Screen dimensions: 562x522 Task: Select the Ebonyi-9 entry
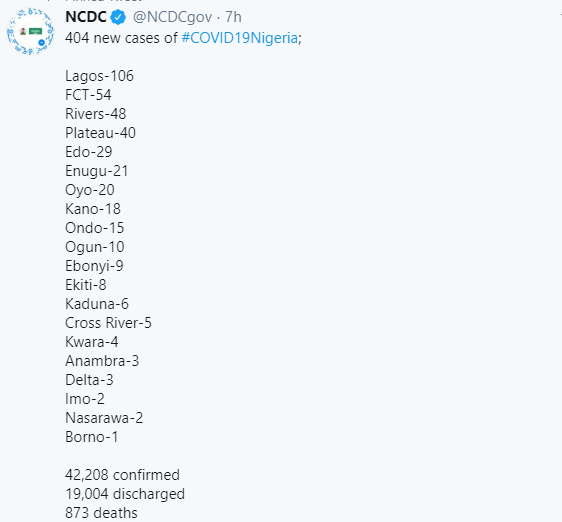[94, 266]
